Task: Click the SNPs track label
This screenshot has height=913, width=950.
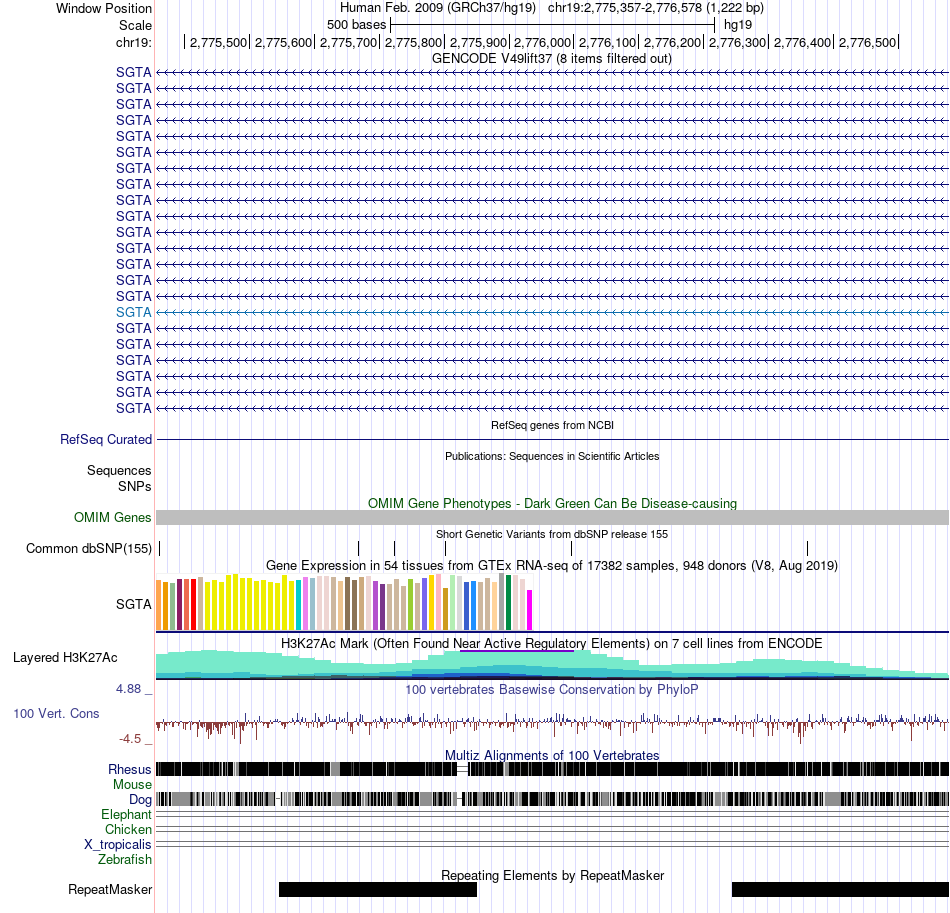Action: coord(135,486)
